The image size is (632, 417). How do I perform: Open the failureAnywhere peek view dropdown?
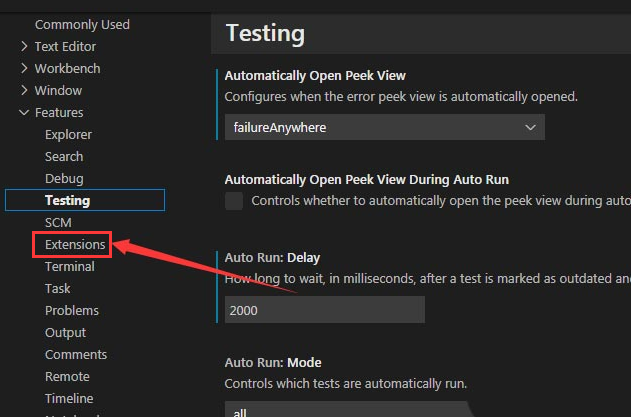pos(385,127)
